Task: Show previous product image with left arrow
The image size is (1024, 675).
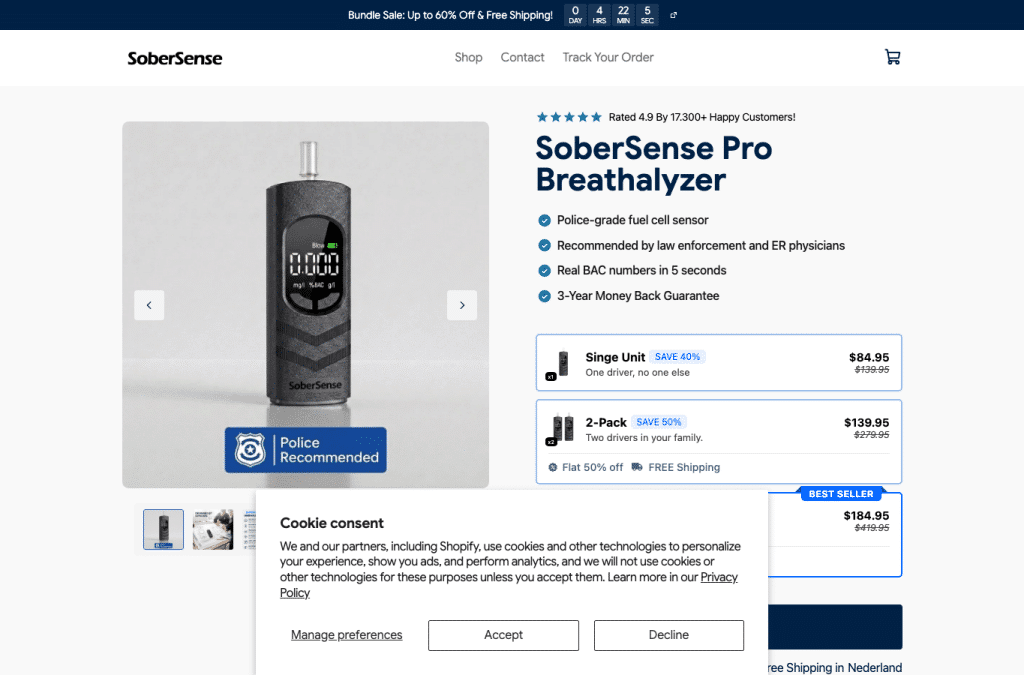Action: tap(149, 305)
